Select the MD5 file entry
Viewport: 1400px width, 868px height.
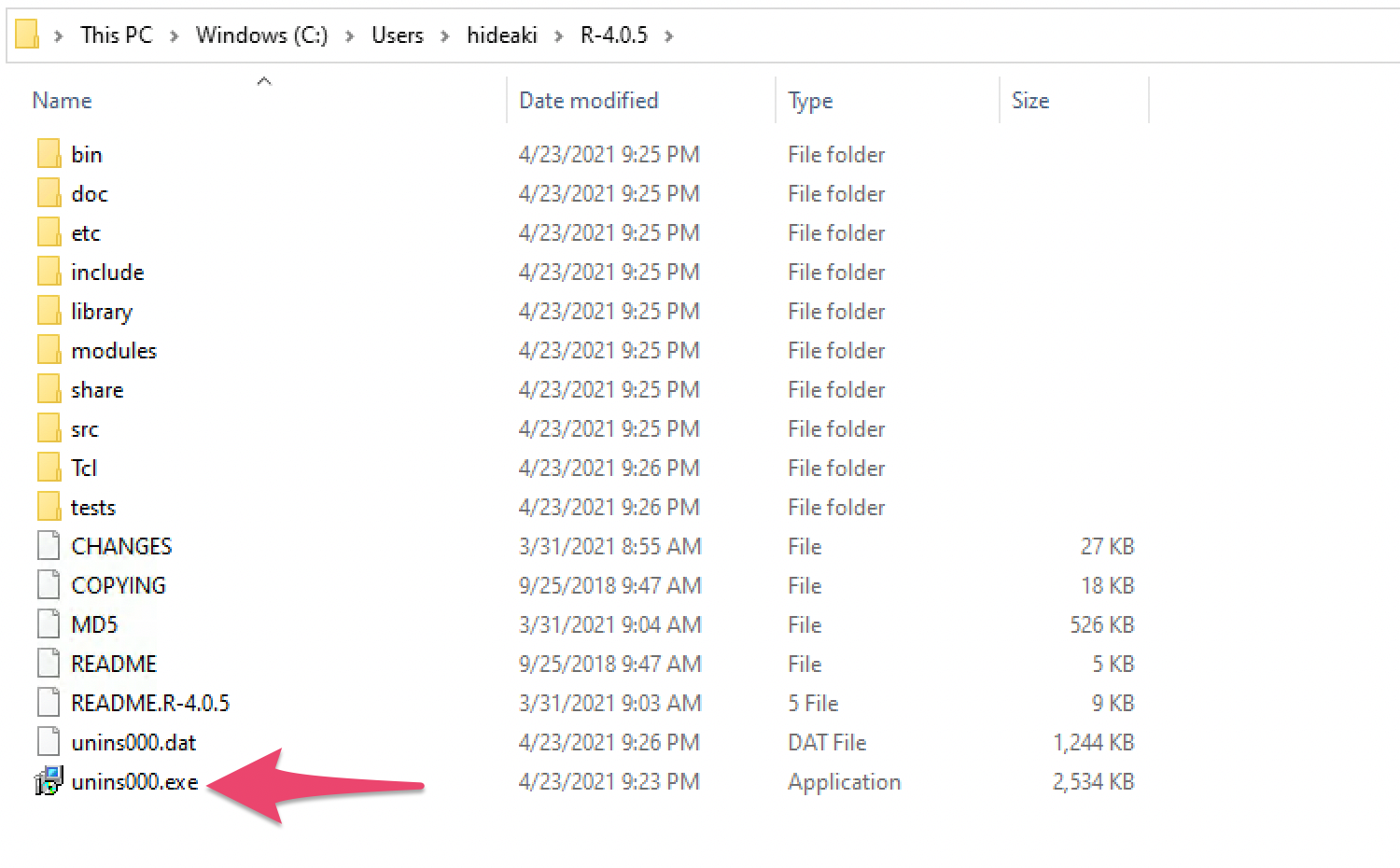(x=94, y=624)
